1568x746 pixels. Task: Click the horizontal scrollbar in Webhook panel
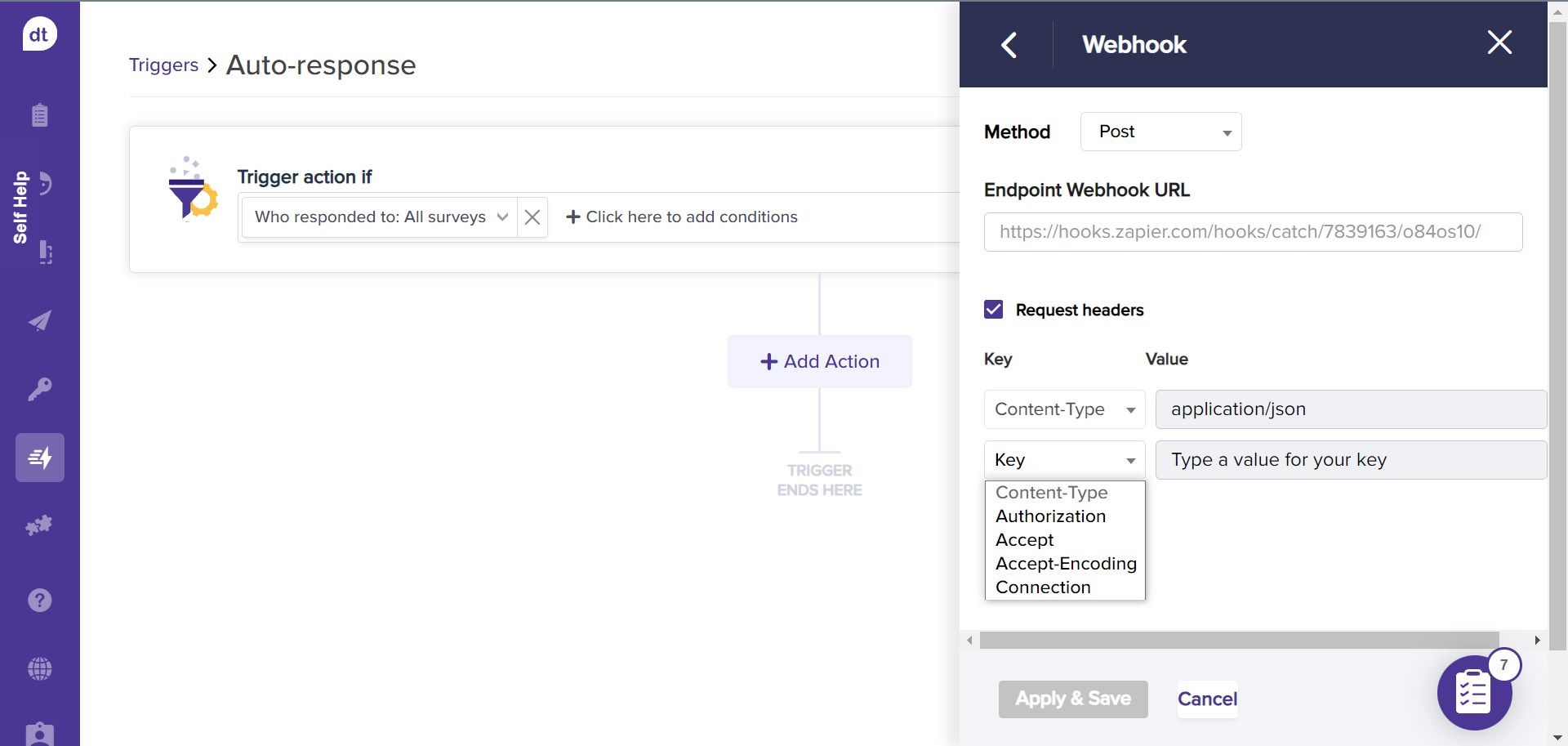coord(1238,641)
